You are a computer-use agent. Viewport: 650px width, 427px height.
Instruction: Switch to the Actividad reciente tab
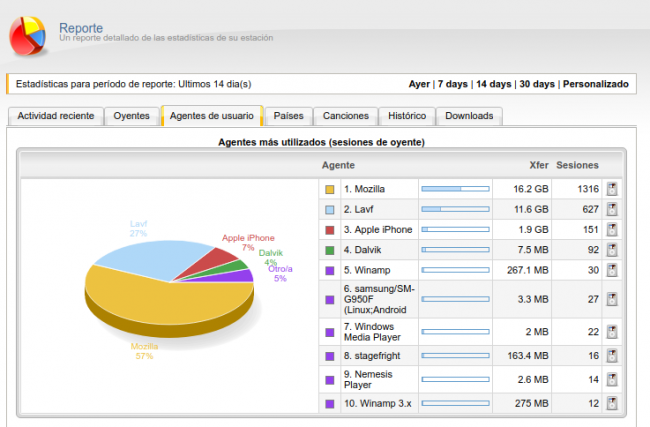(x=56, y=116)
